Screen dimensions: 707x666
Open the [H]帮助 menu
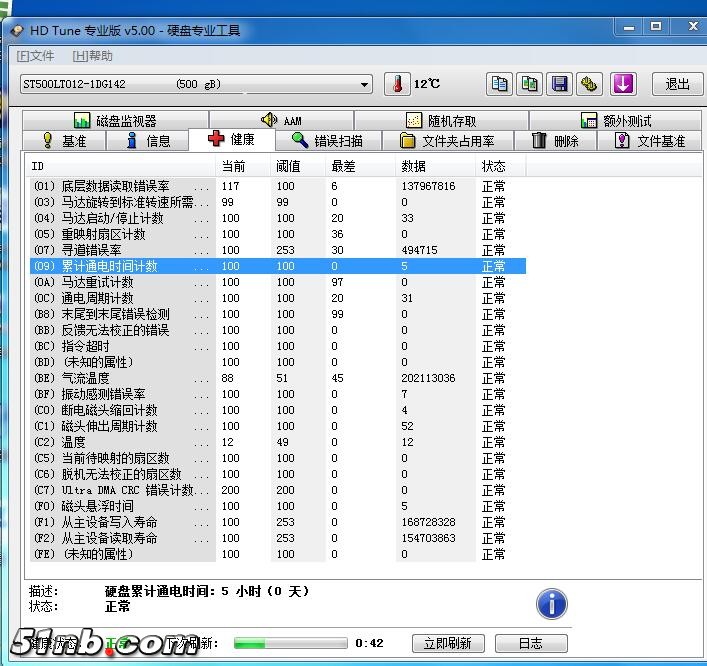pos(92,56)
